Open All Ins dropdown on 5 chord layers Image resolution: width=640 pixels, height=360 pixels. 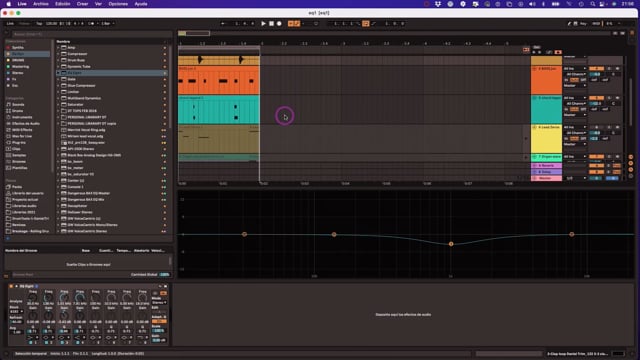click(x=575, y=98)
